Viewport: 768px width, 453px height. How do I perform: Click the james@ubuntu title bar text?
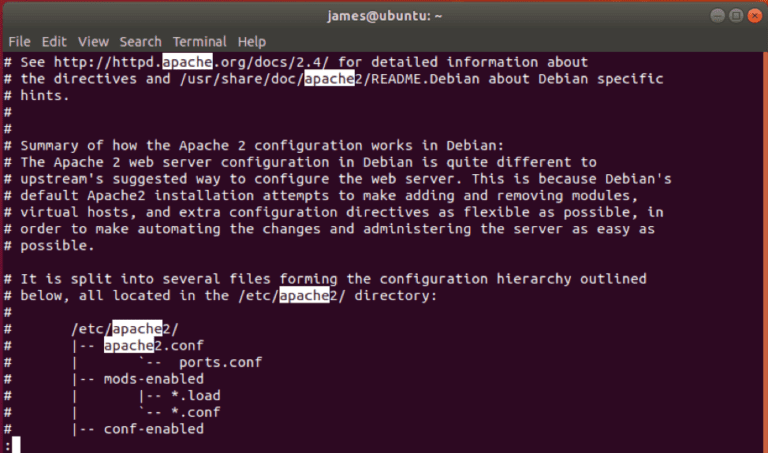(x=384, y=16)
